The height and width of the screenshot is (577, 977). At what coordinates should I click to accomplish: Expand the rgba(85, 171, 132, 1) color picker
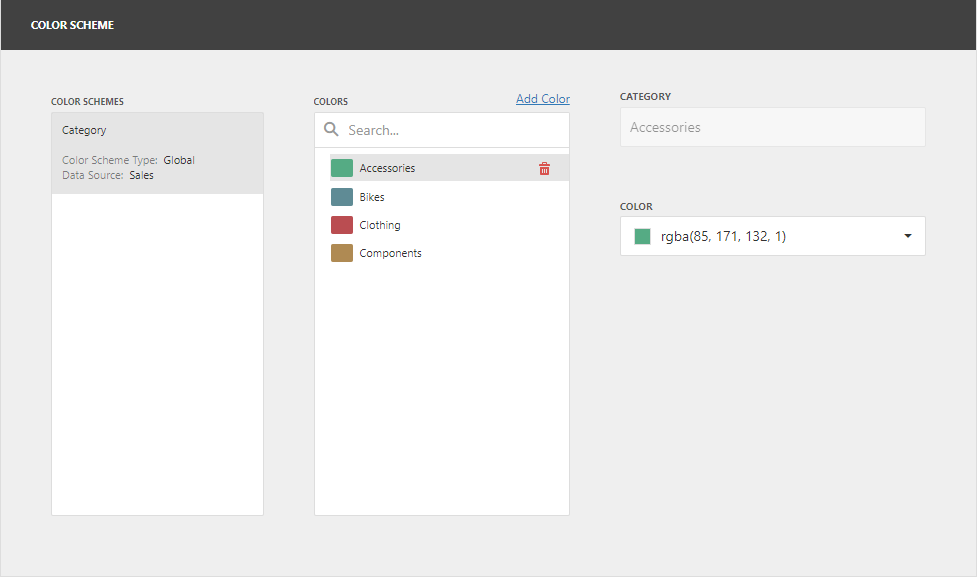(x=772, y=235)
